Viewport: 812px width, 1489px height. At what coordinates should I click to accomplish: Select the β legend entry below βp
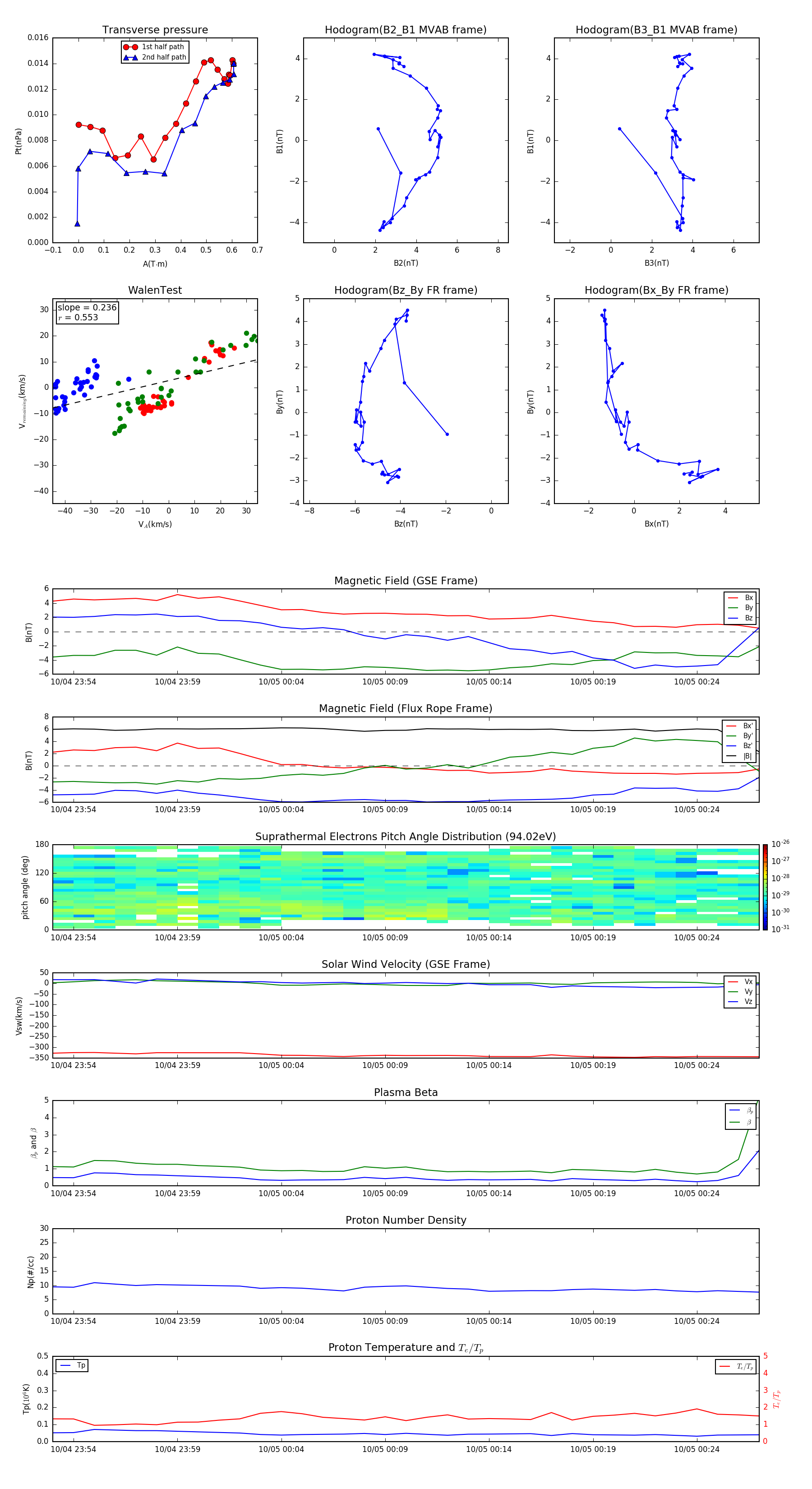click(x=741, y=1122)
